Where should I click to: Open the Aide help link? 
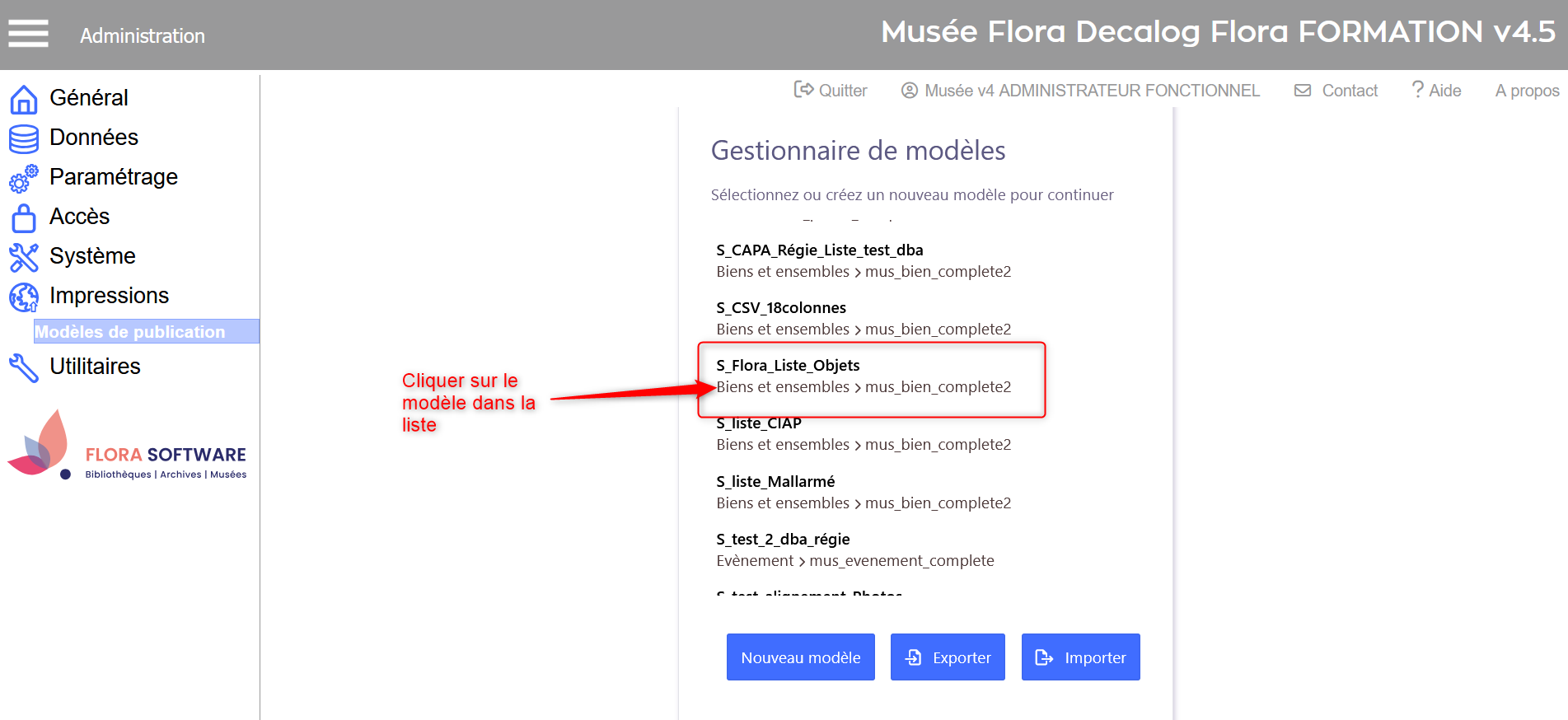(1436, 91)
